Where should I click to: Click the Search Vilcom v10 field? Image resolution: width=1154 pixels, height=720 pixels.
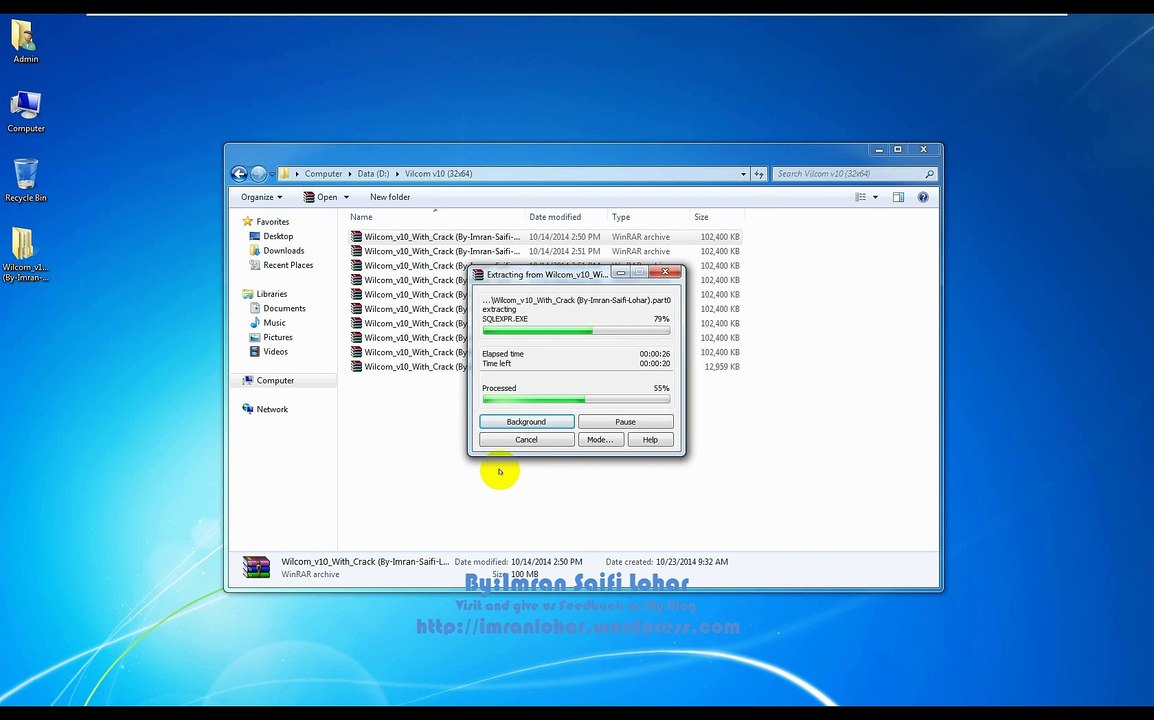tap(846, 174)
